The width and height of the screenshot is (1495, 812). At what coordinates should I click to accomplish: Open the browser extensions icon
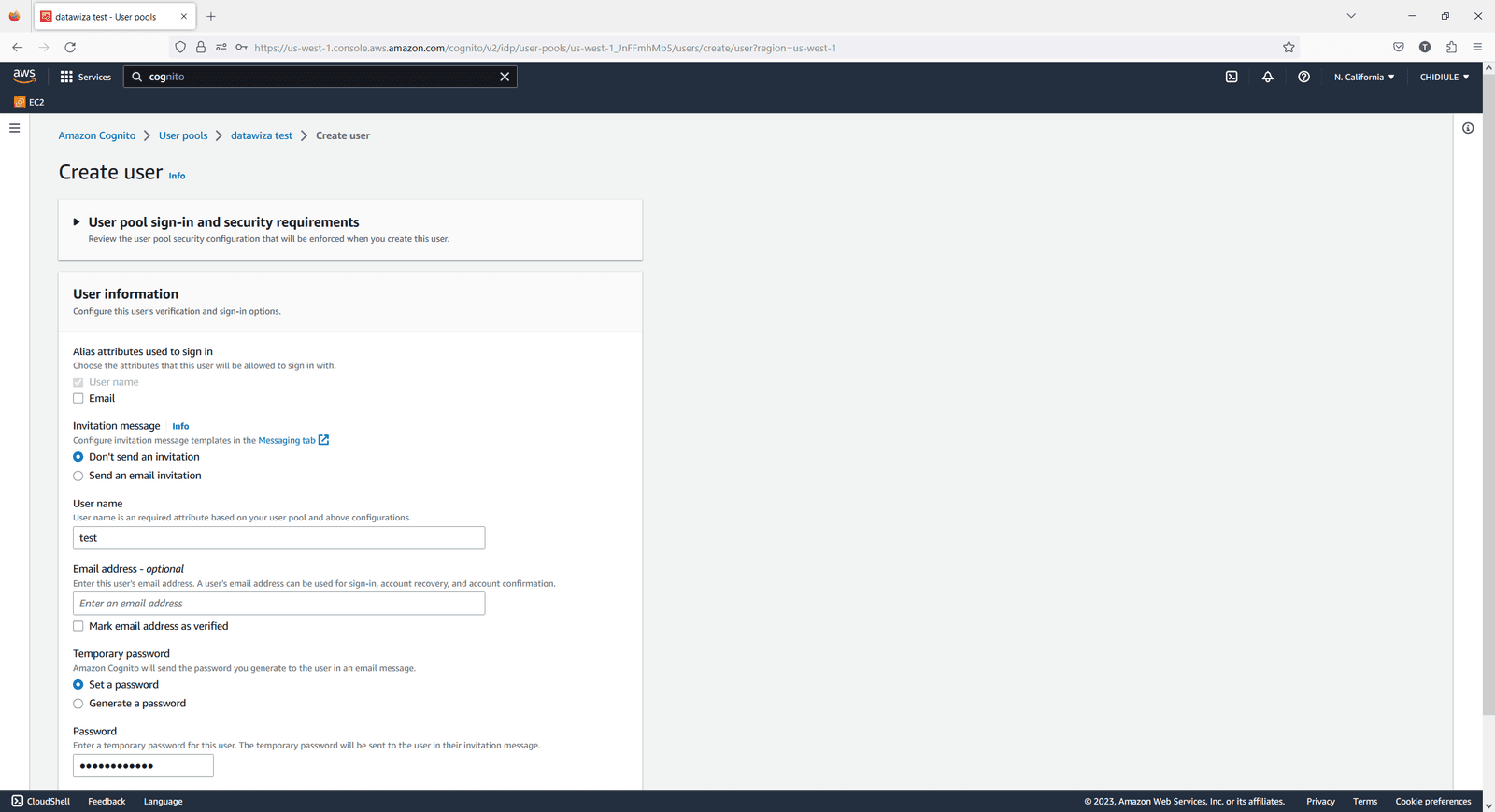click(x=1451, y=47)
